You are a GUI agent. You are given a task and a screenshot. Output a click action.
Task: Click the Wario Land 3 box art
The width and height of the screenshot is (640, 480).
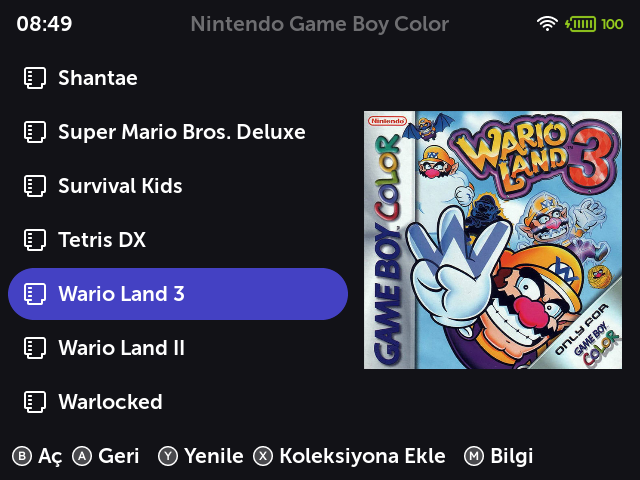(x=493, y=240)
